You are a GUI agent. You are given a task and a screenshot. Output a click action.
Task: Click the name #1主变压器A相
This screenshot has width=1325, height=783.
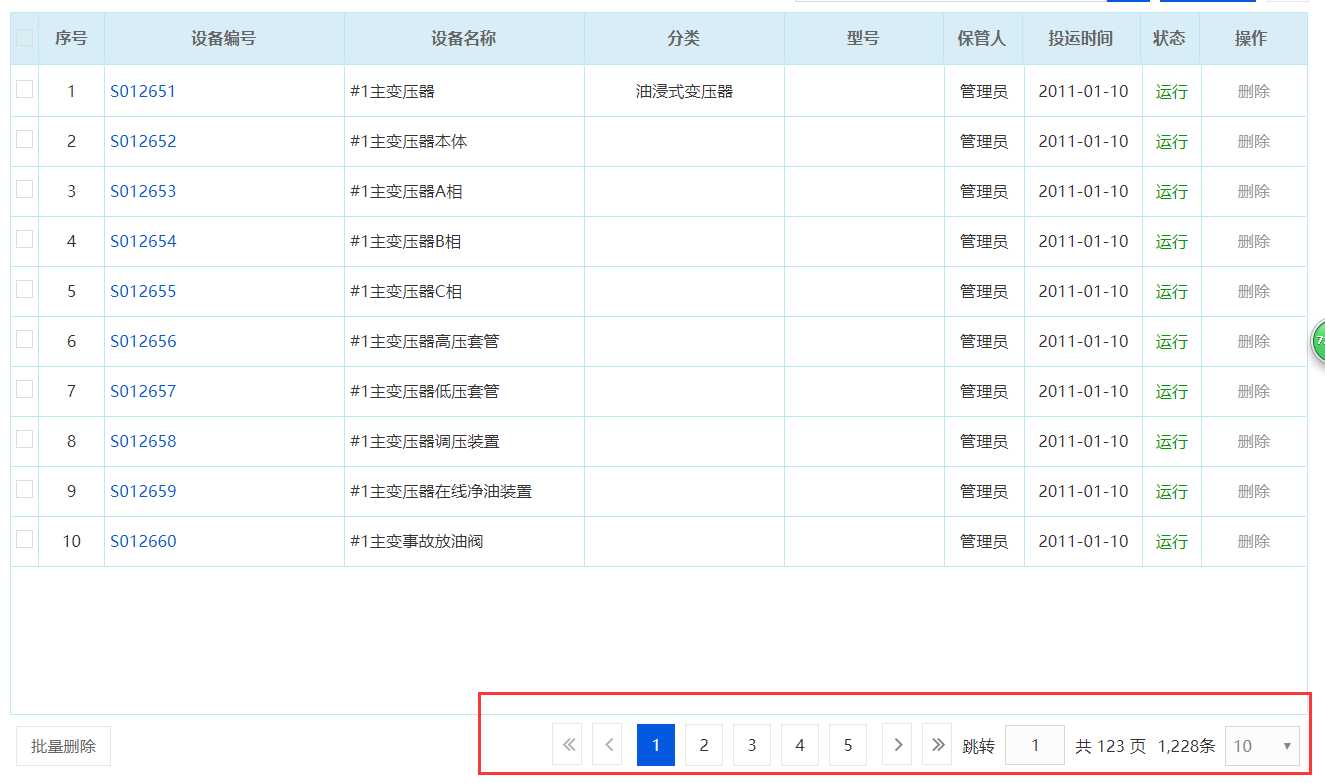coord(406,191)
